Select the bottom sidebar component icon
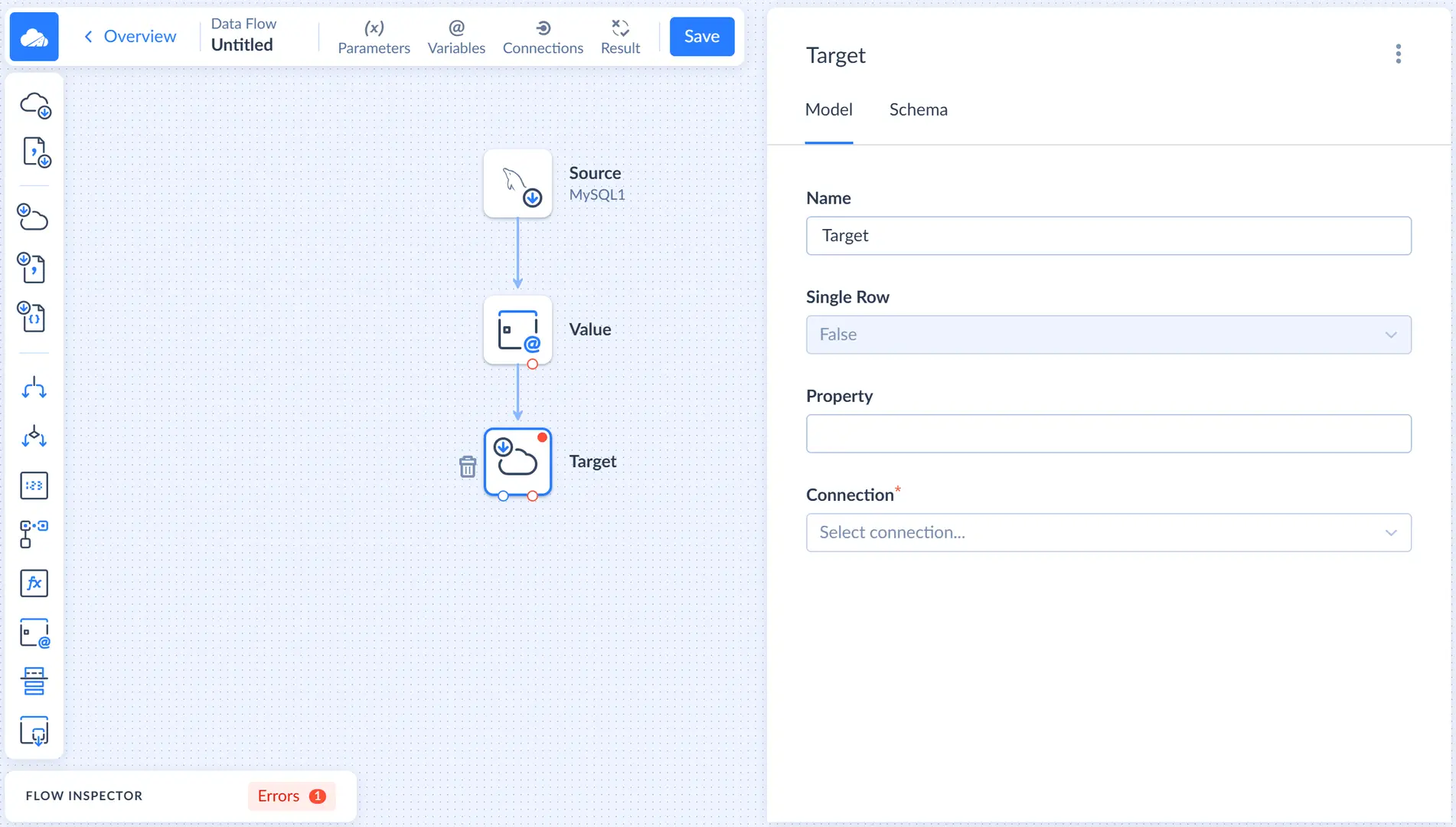Image resolution: width=1456 pixels, height=827 pixels. pyautogui.click(x=34, y=731)
